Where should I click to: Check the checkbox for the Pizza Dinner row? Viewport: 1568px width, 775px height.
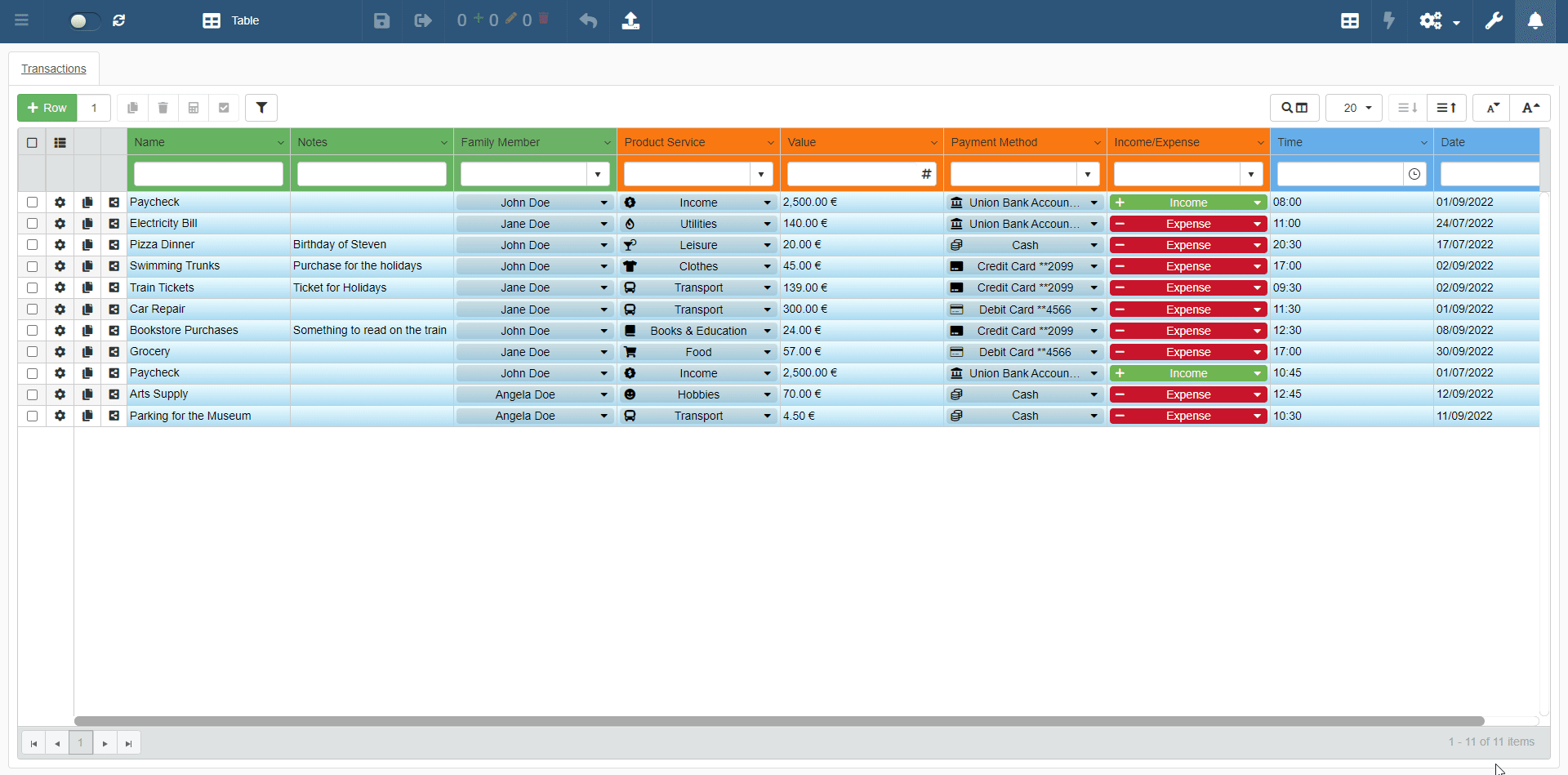tap(32, 245)
